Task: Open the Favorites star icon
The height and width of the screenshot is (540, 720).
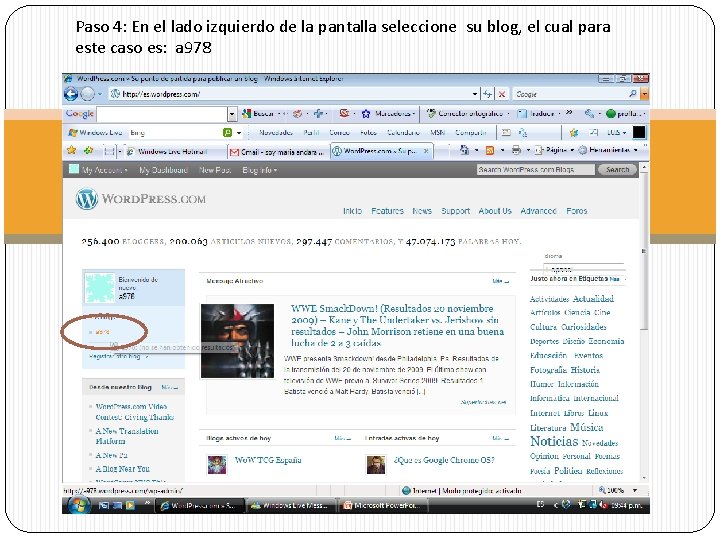Action: coord(71,150)
